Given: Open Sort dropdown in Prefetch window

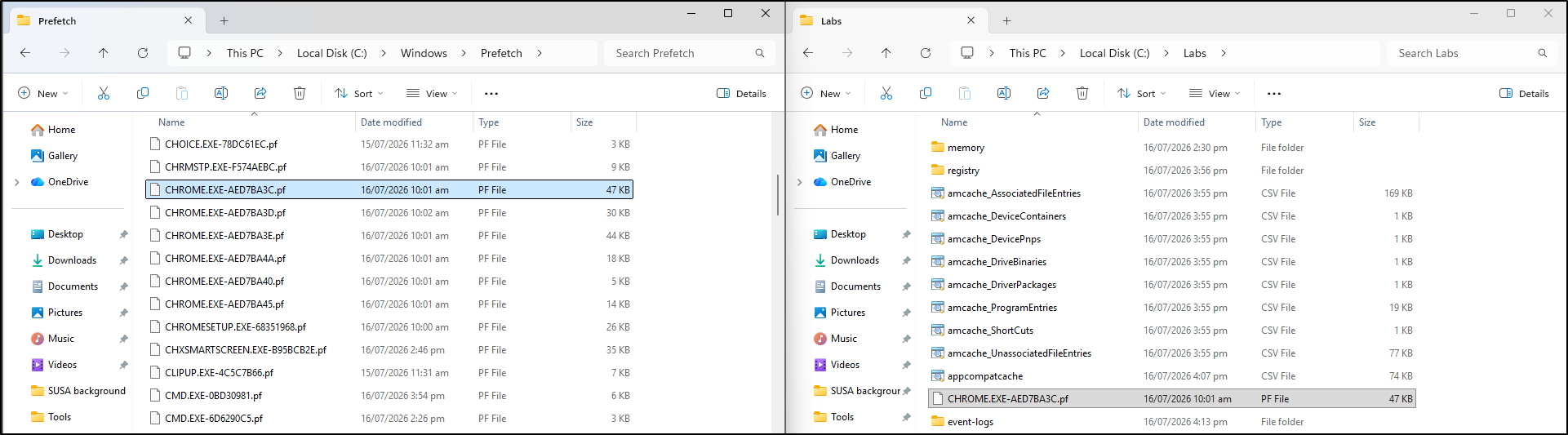Looking at the screenshot, I should coord(358,94).
